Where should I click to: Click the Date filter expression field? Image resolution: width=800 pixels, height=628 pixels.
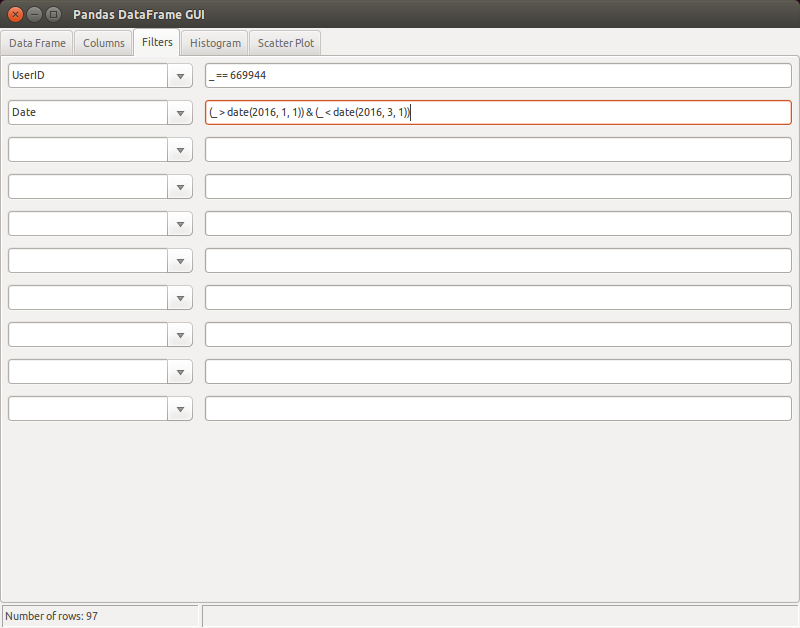[498, 113]
